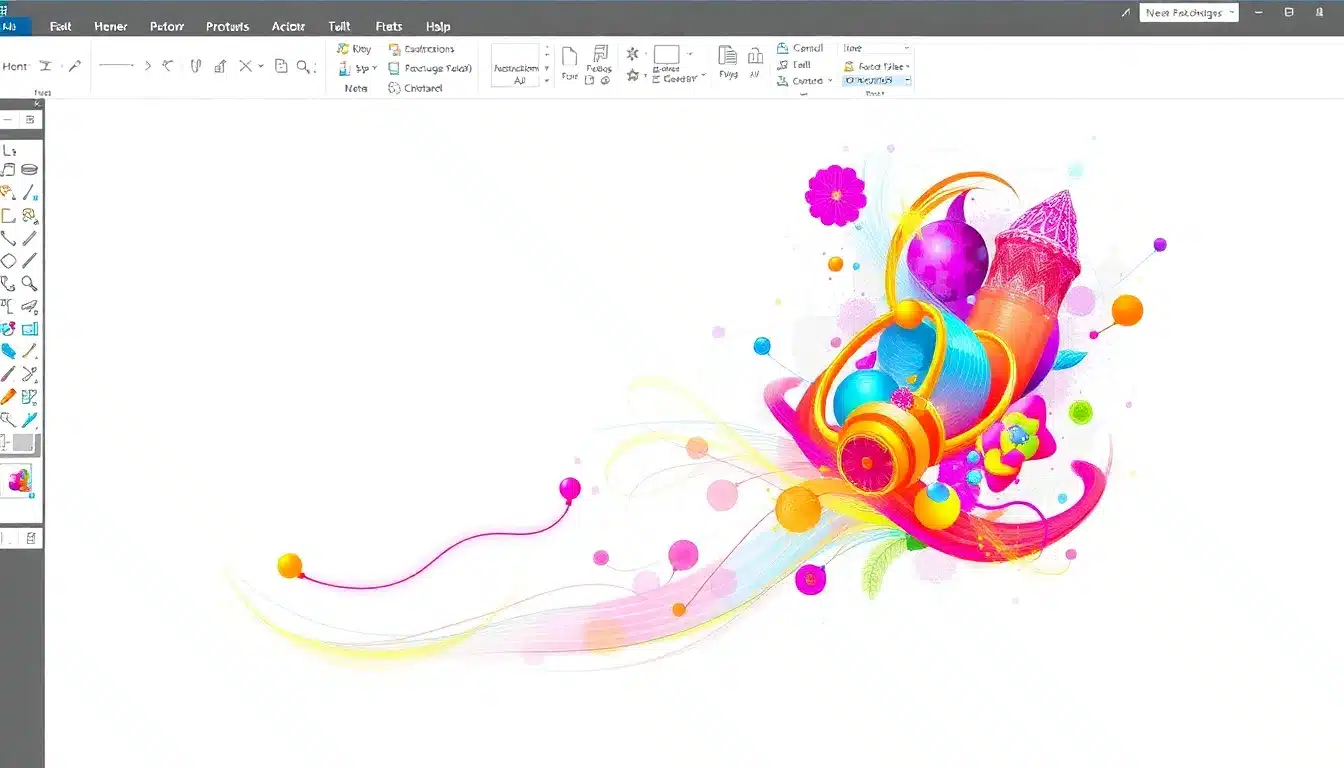Viewport: 1344px width, 768px height.
Task: Click the paperclip-shaped toolbar icon
Action: coord(196,65)
